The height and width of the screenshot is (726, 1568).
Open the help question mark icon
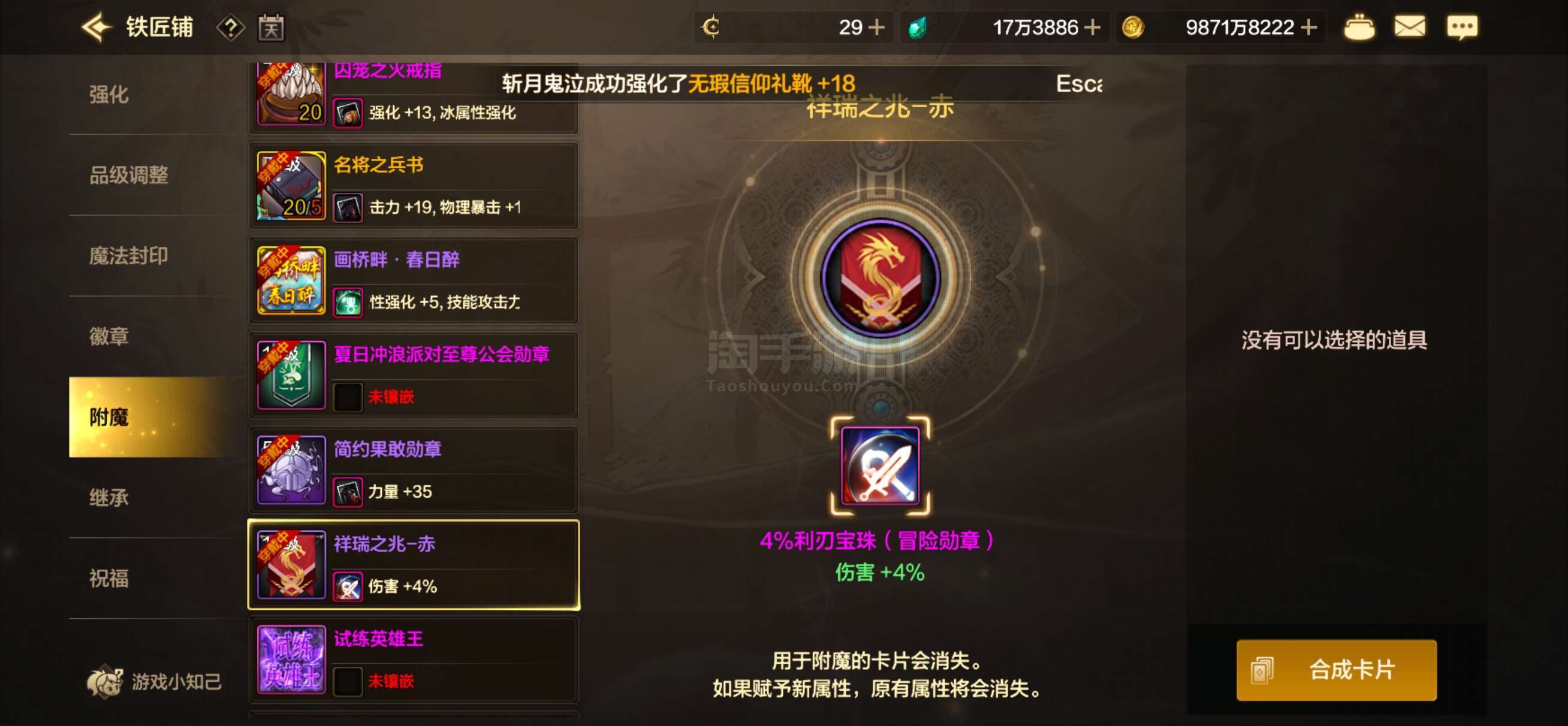tap(230, 28)
